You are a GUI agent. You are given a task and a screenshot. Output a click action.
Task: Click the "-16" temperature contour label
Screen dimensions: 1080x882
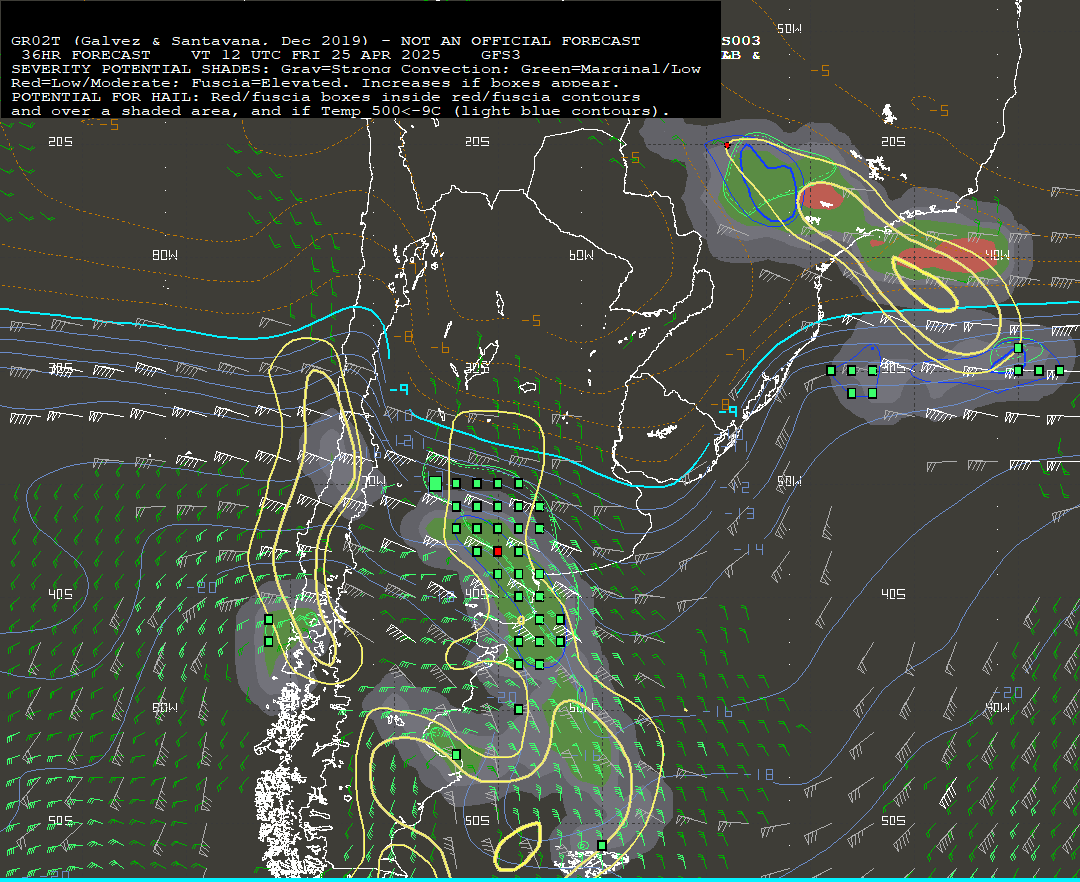717,711
